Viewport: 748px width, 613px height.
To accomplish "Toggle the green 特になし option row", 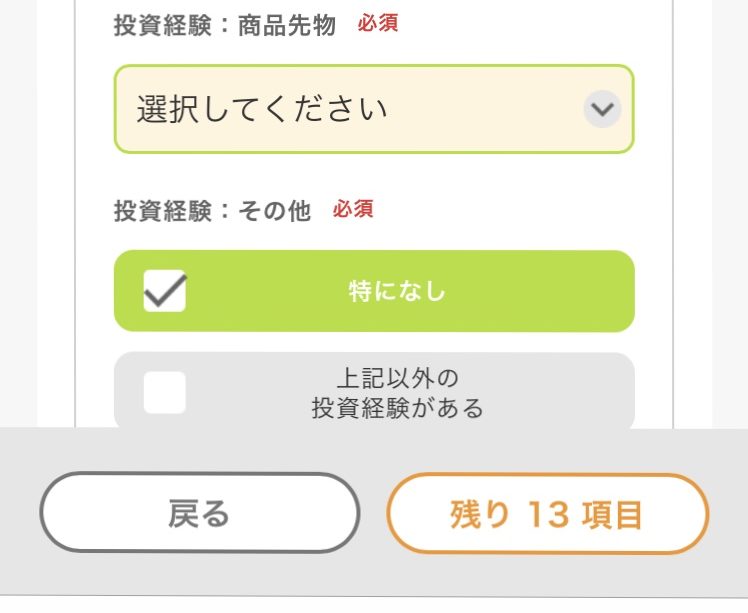I will point(374,291).
